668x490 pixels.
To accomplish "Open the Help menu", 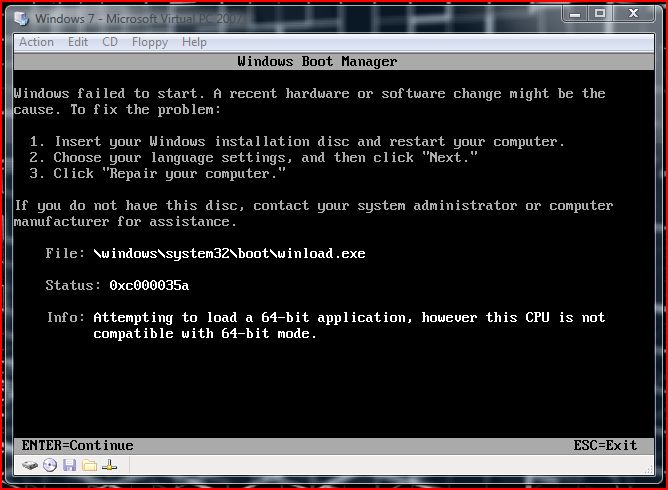I will tap(194, 42).
